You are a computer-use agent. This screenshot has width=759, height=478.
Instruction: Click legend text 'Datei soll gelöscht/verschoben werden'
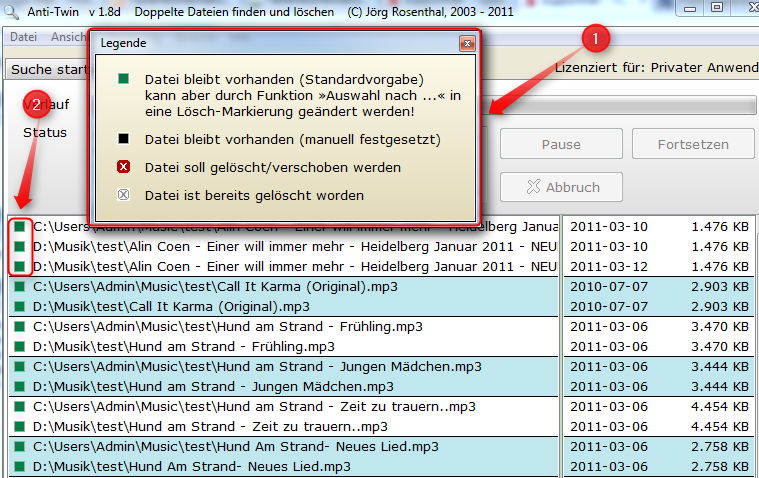tap(273, 168)
